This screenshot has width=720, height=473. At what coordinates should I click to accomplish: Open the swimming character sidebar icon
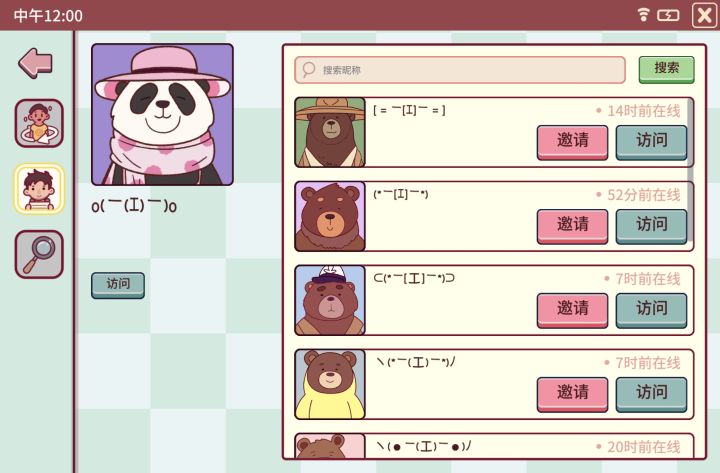[39, 123]
